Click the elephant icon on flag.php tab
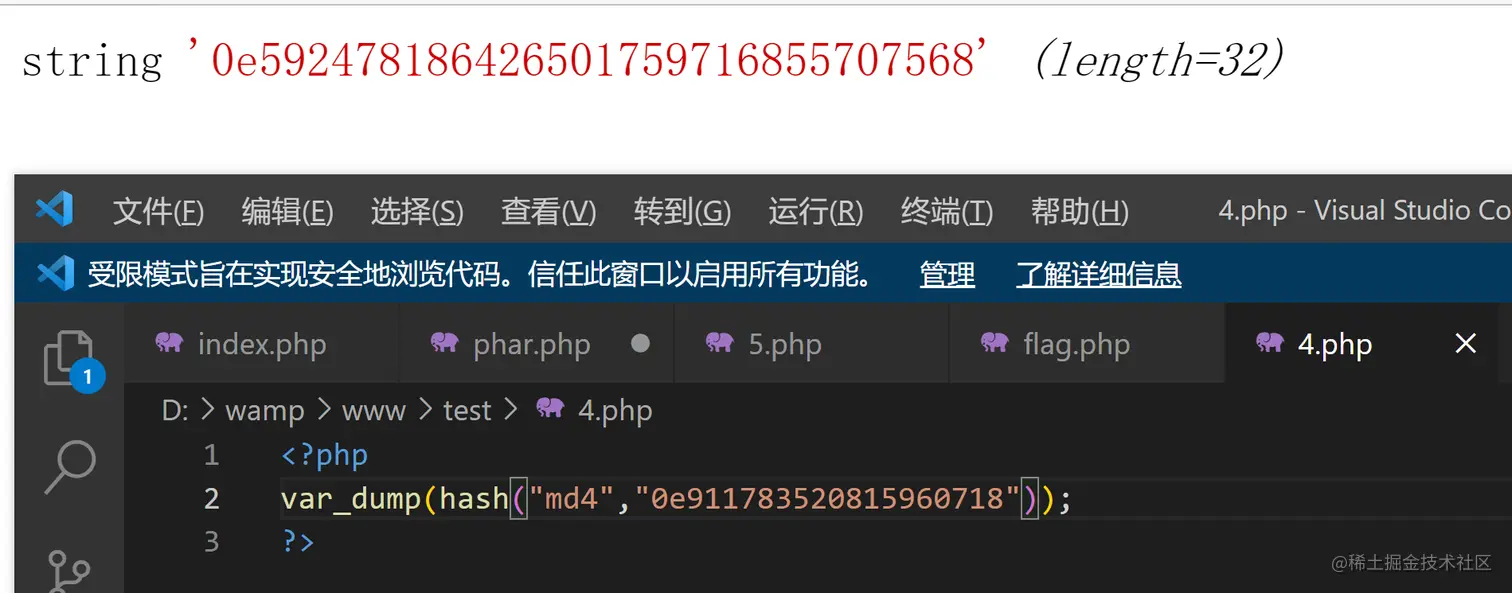The height and width of the screenshot is (593, 1512). 994,343
